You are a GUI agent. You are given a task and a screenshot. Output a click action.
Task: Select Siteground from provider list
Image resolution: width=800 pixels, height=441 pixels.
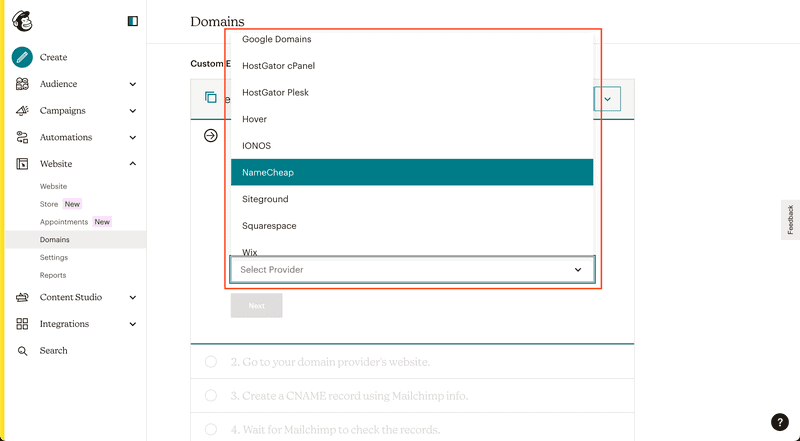click(412, 199)
